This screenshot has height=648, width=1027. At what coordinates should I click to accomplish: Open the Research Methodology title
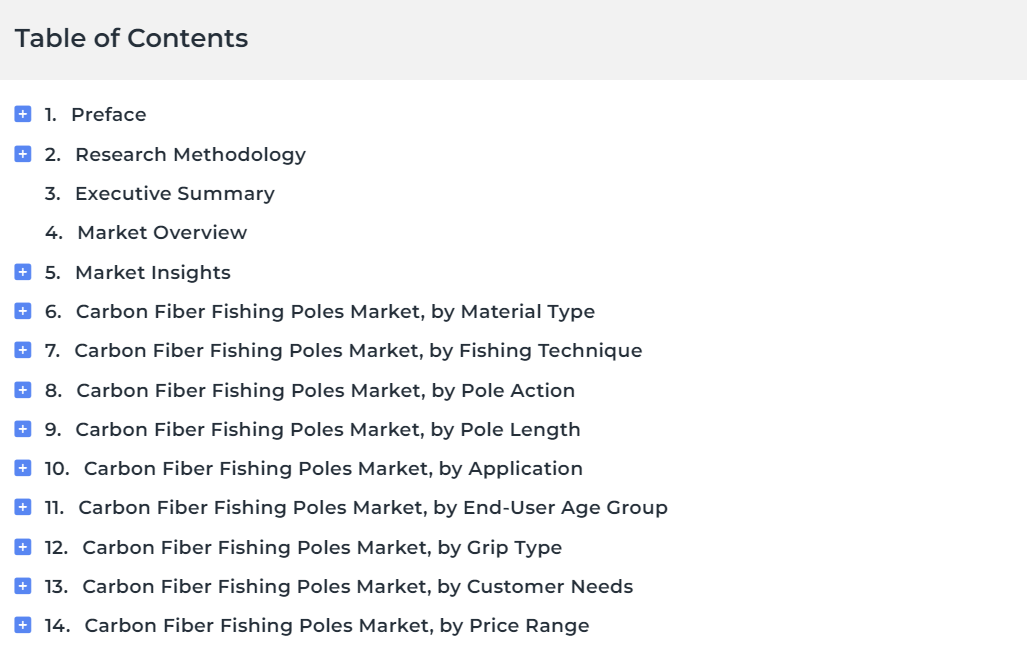[x=191, y=155]
